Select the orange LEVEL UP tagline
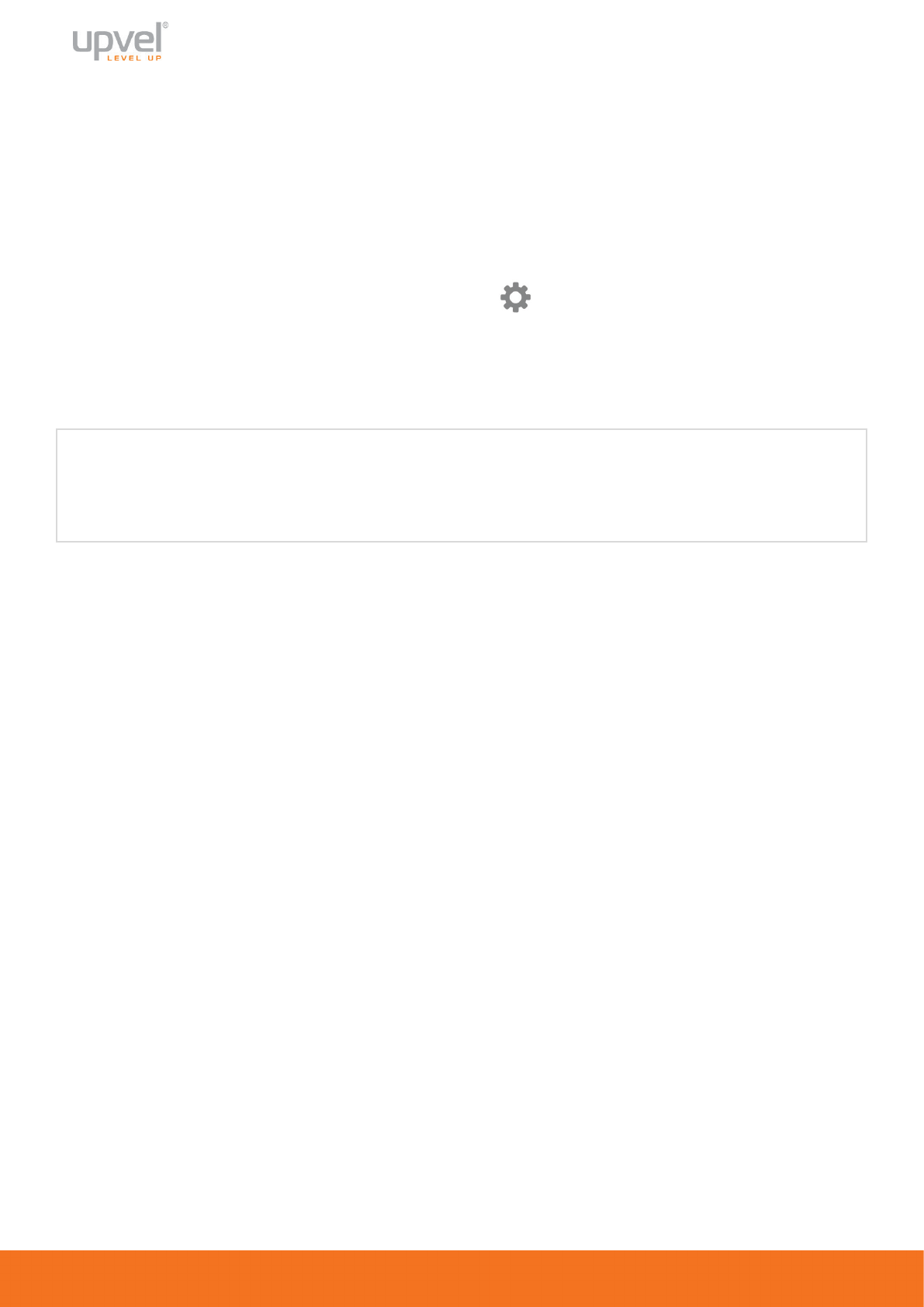Viewport: 924px width, 1307px height. (134, 58)
